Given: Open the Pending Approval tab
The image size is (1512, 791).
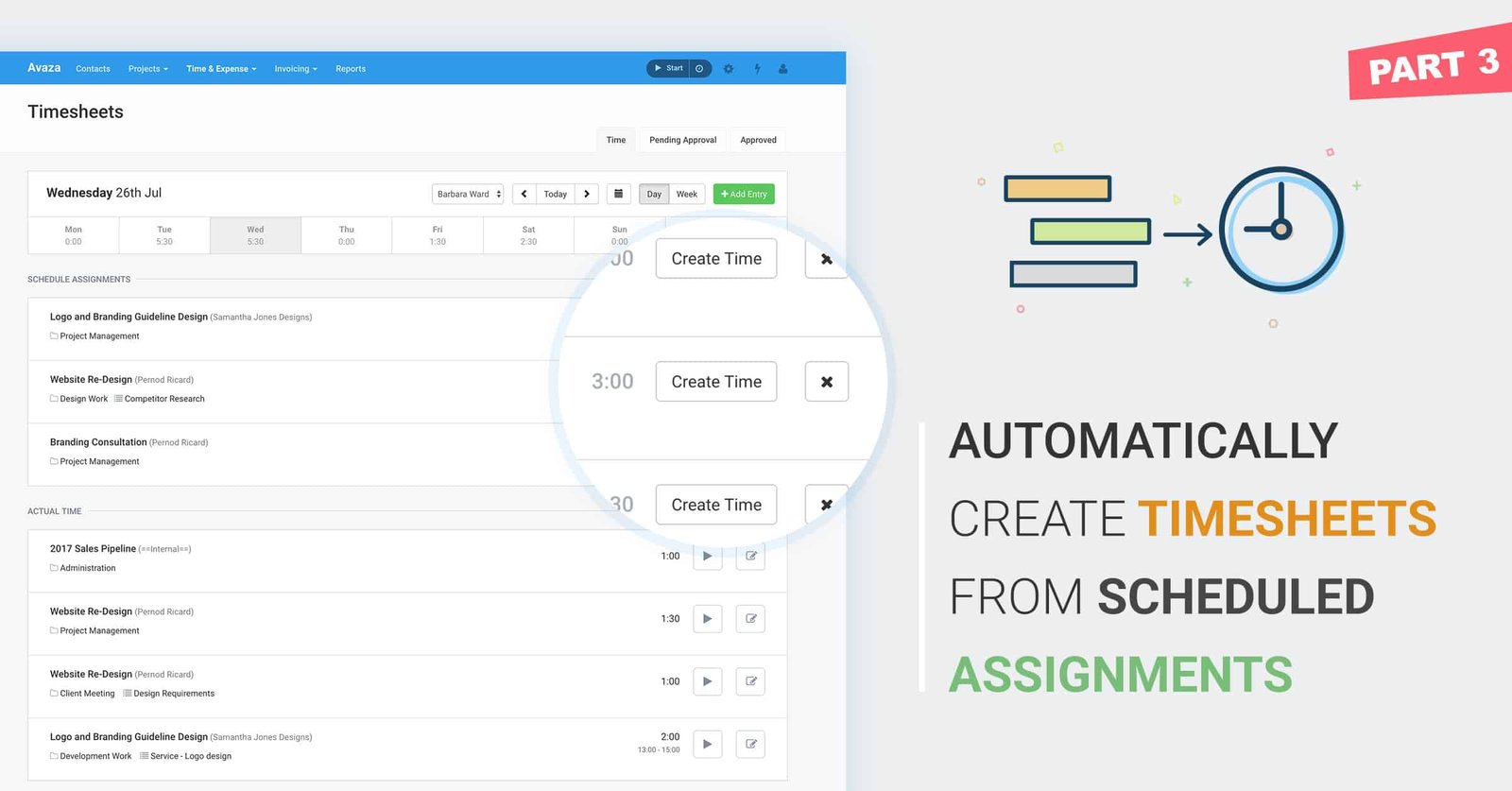Looking at the screenshot, I should 682,140.
